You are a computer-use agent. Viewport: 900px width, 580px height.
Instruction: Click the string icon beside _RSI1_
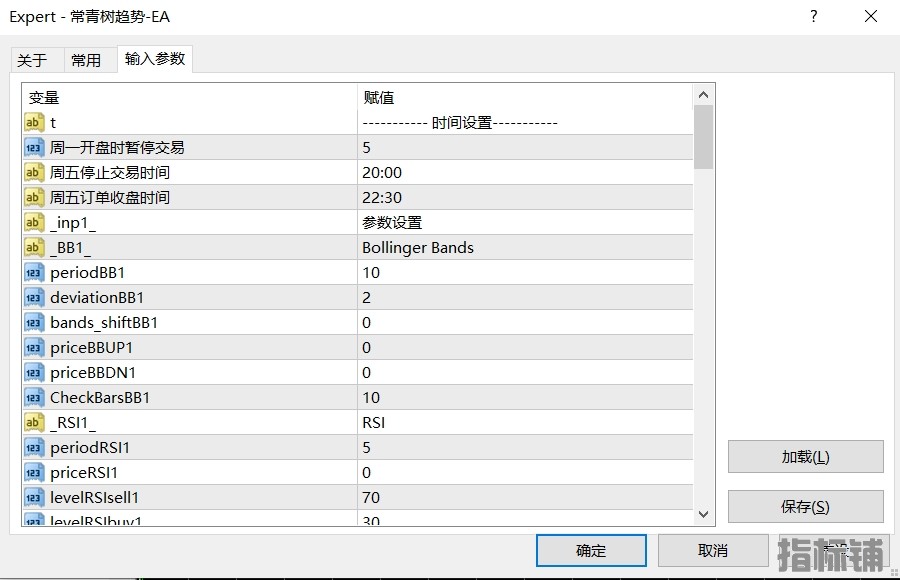coord(34,422)
